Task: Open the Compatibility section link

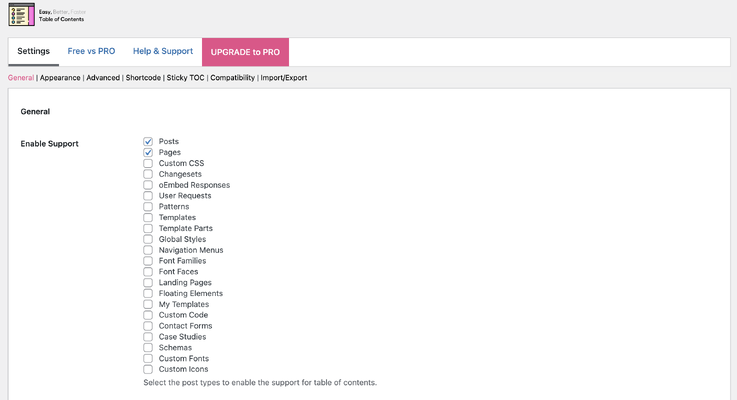Action: 232,77
